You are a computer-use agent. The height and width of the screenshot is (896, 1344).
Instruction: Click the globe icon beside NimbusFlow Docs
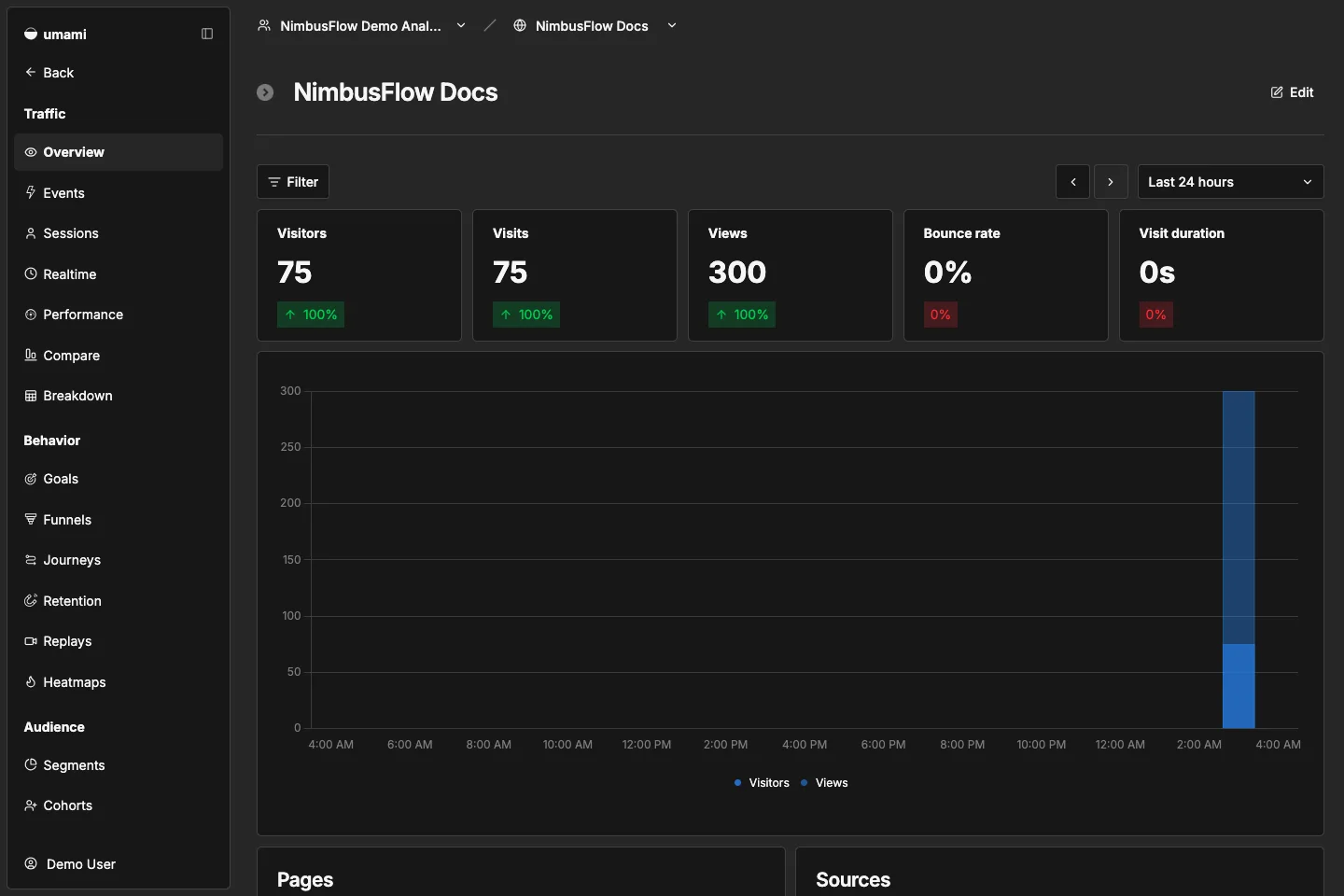[520, 25]
